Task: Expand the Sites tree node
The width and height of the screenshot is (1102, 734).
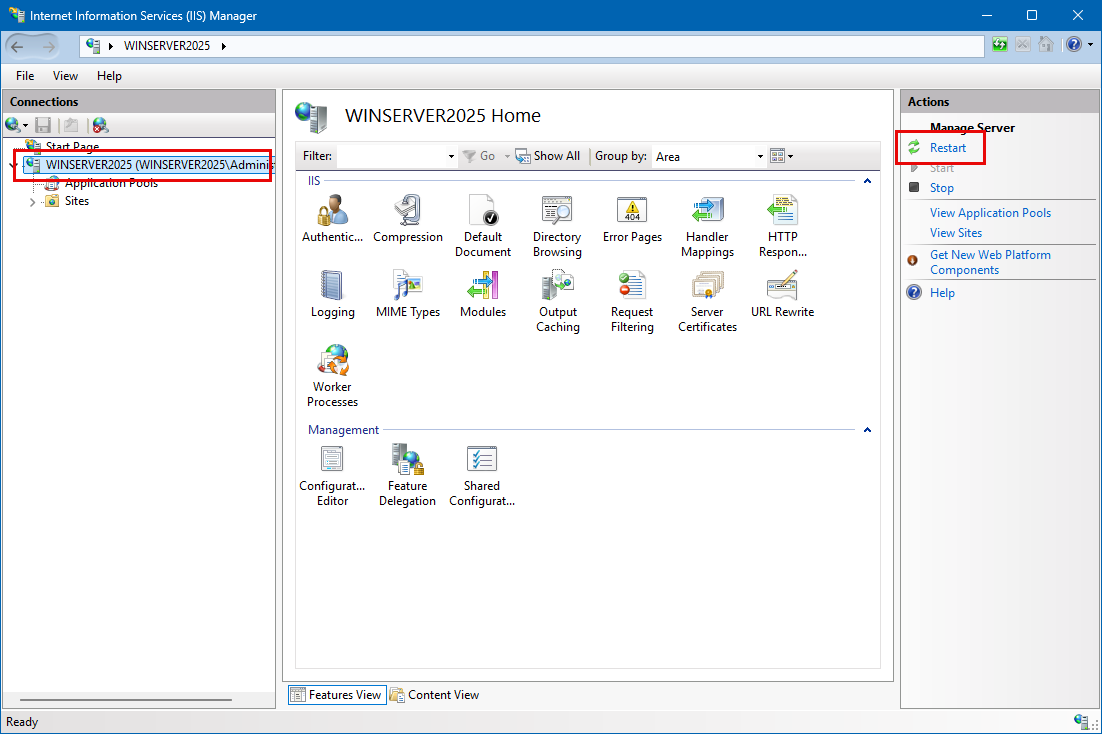Action: (32, 202)
